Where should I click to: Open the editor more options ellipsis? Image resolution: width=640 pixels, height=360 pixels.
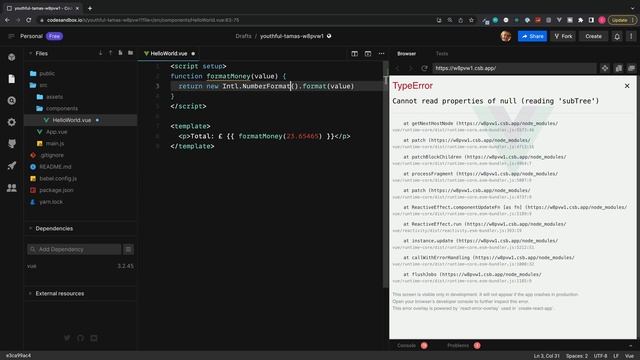click(381, 53)
